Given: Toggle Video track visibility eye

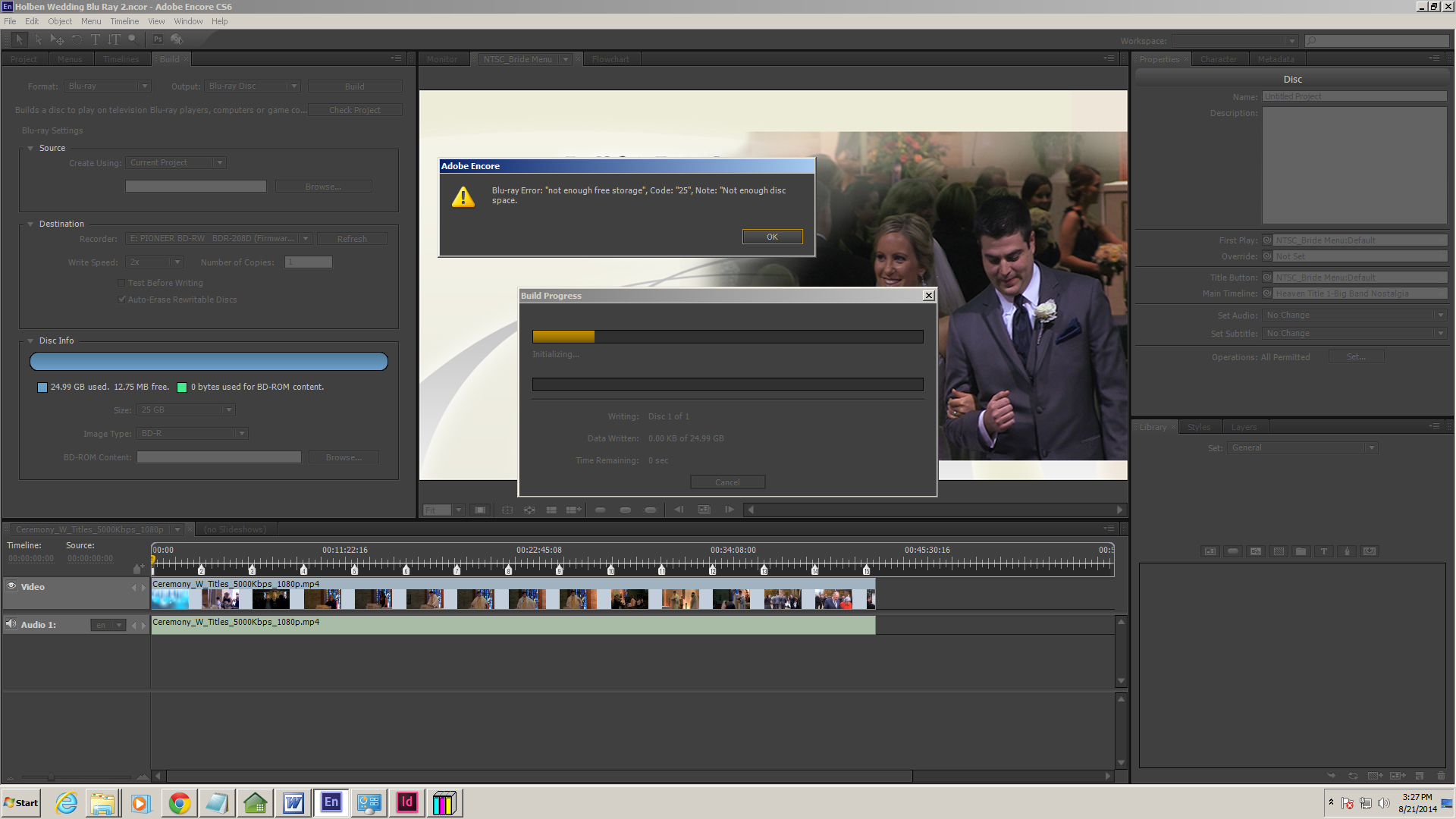Looking at the screenshot, I should pos(12,586).
